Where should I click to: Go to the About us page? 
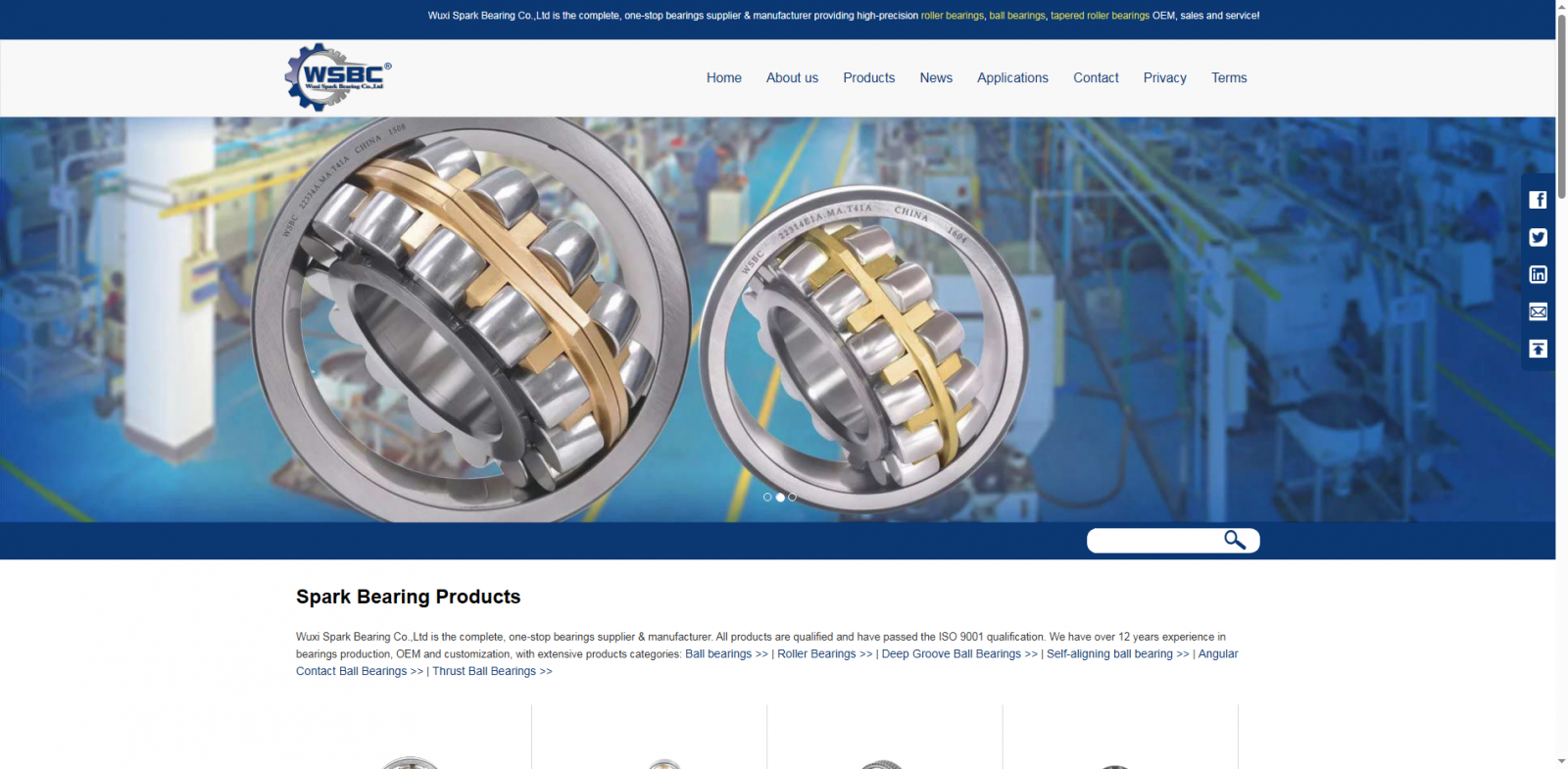tap(792, 78)
